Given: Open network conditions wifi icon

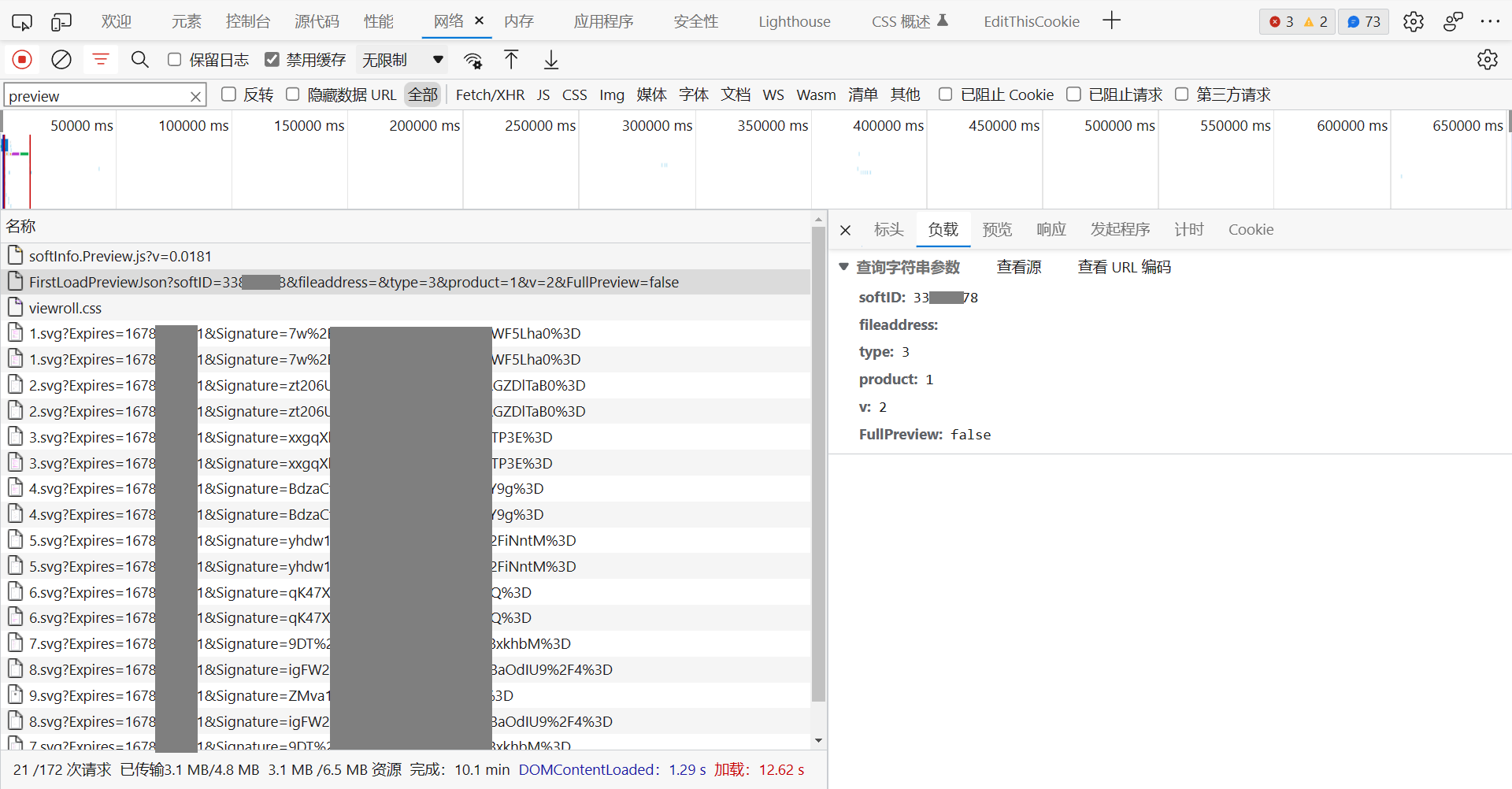Looking at the screenshot, I should tap(472, 61).
